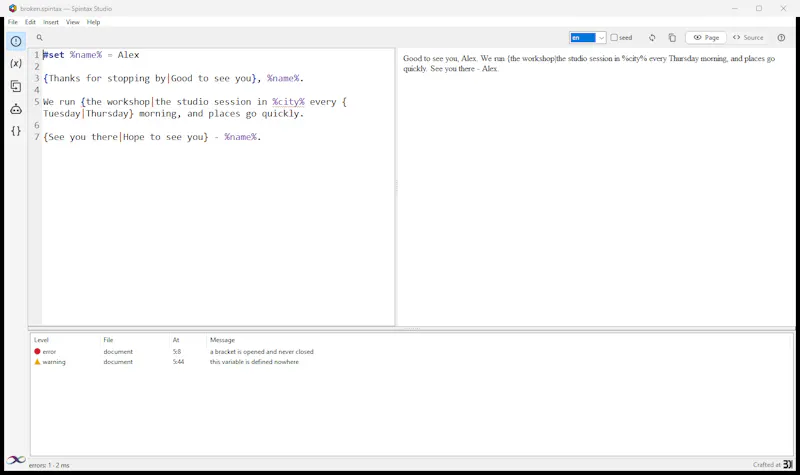Image resolution: width=800 pixels, height=475 pixels.
Task: Click the vertical splitter between editor and preview
Action: pyautogui.click(x=396, y=187)
